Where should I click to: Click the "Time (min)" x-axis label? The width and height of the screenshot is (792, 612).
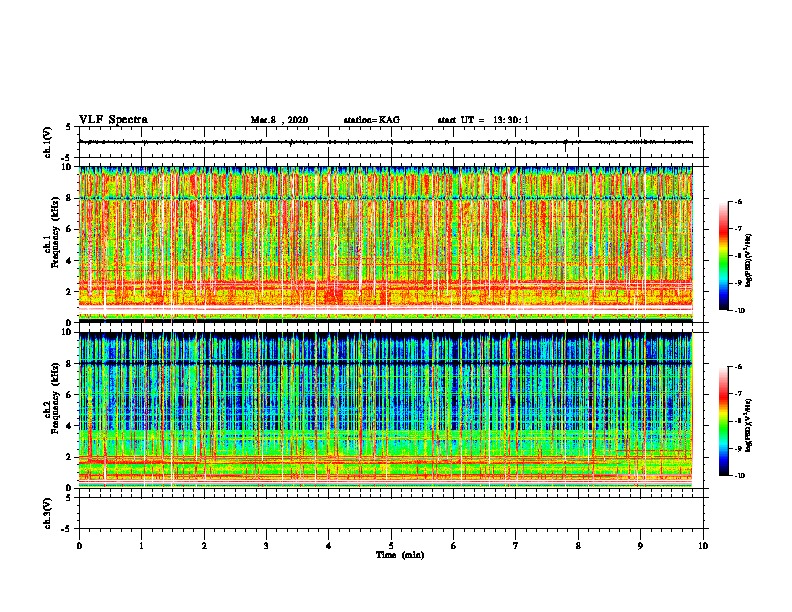(400, 555)
